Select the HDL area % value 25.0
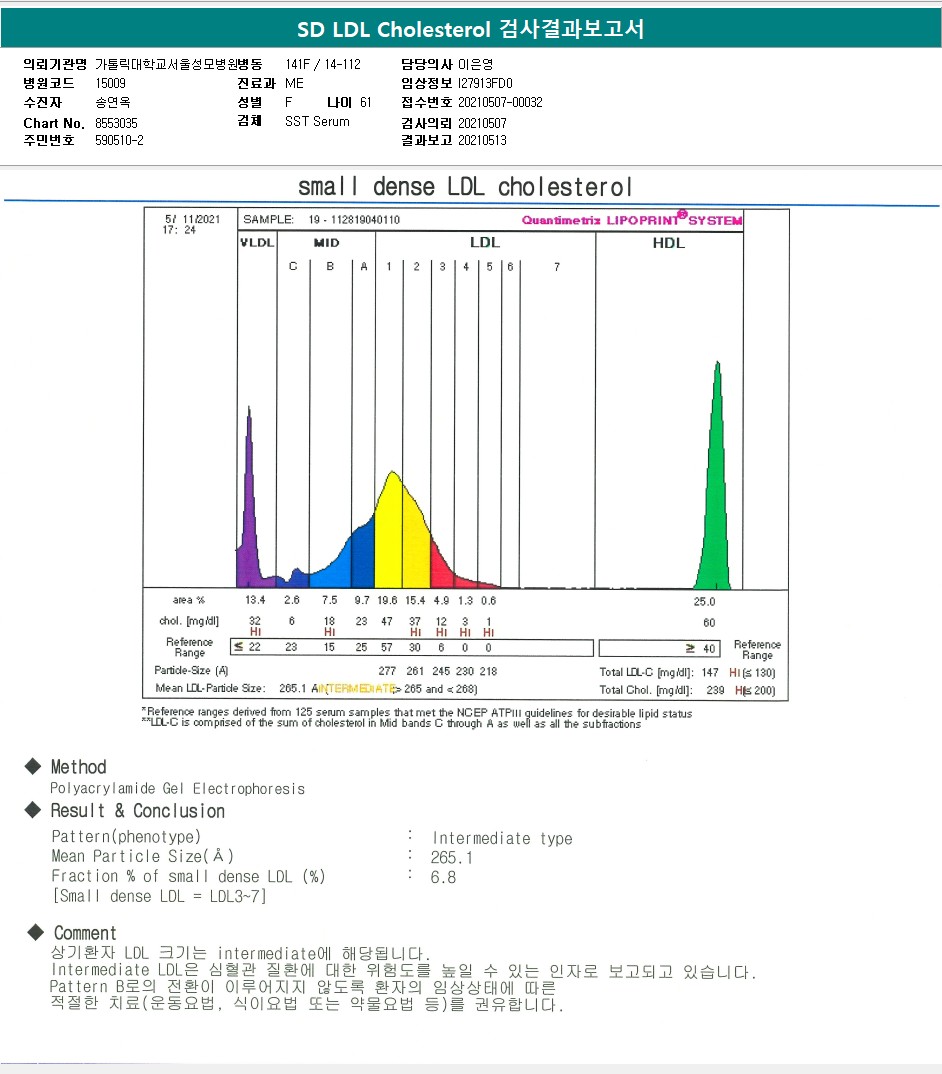942x1074 pixels. tap(704, 601)
